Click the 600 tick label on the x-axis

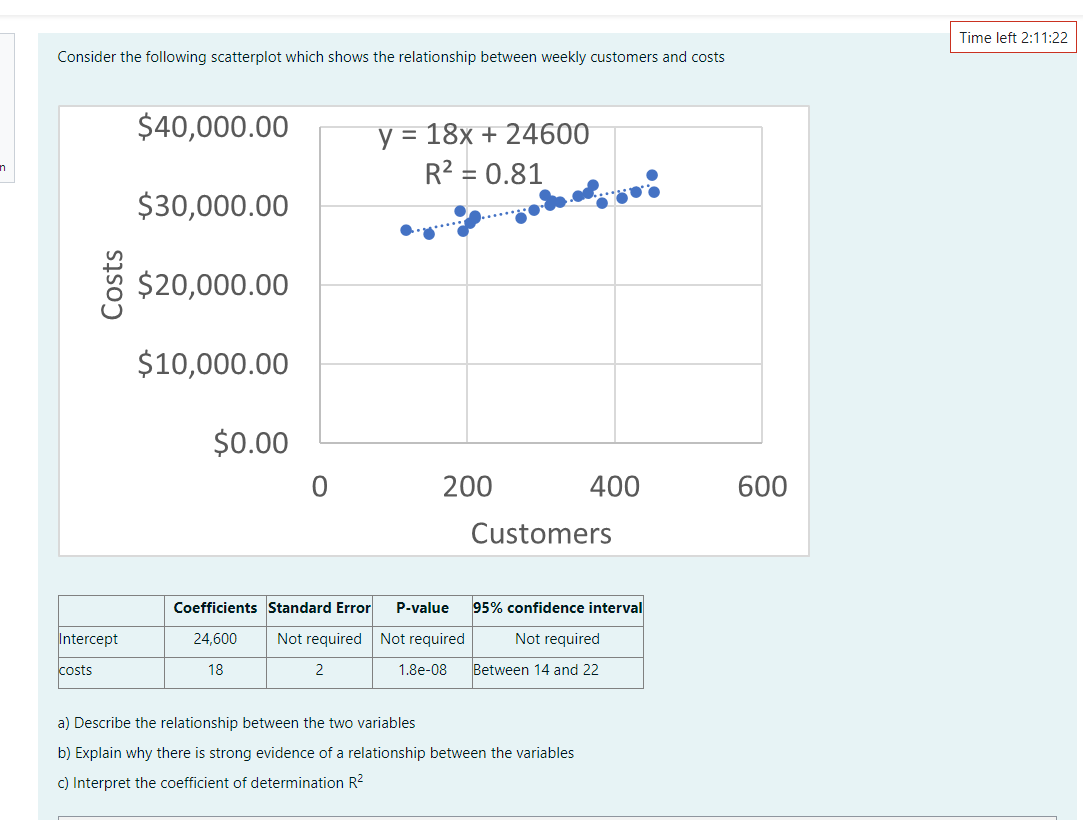pyautogui.click(x=762, y=485)
